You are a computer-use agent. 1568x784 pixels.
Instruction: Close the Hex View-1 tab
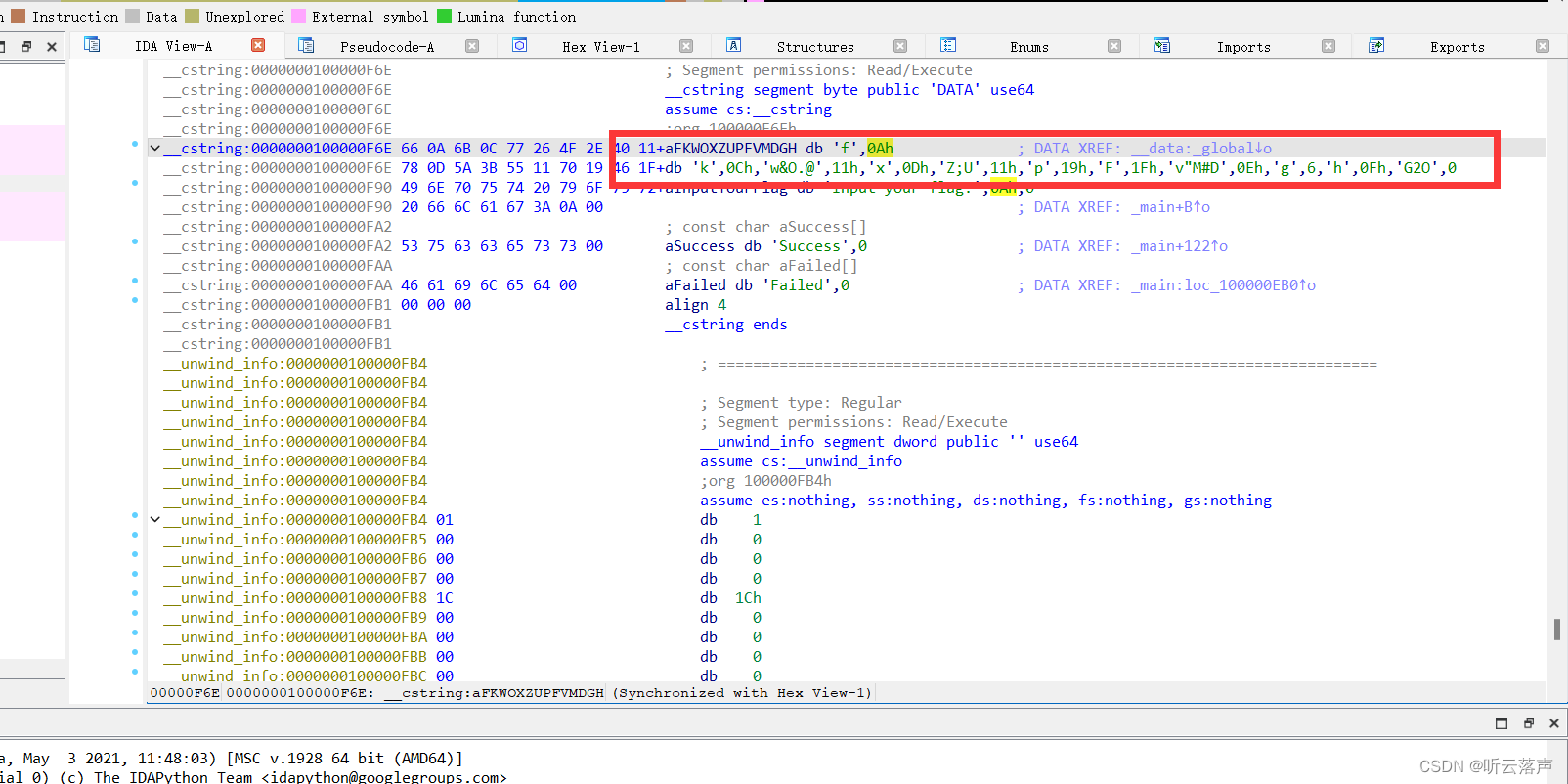click(x=686, y=46)
